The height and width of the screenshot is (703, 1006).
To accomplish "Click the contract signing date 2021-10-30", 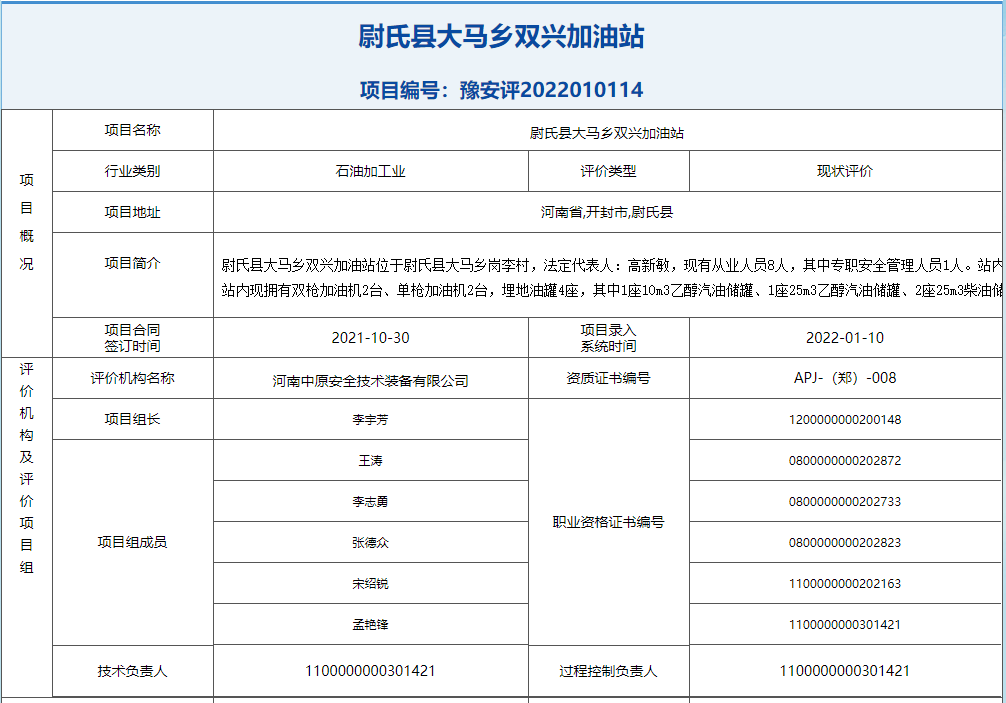I will point(370,338).
